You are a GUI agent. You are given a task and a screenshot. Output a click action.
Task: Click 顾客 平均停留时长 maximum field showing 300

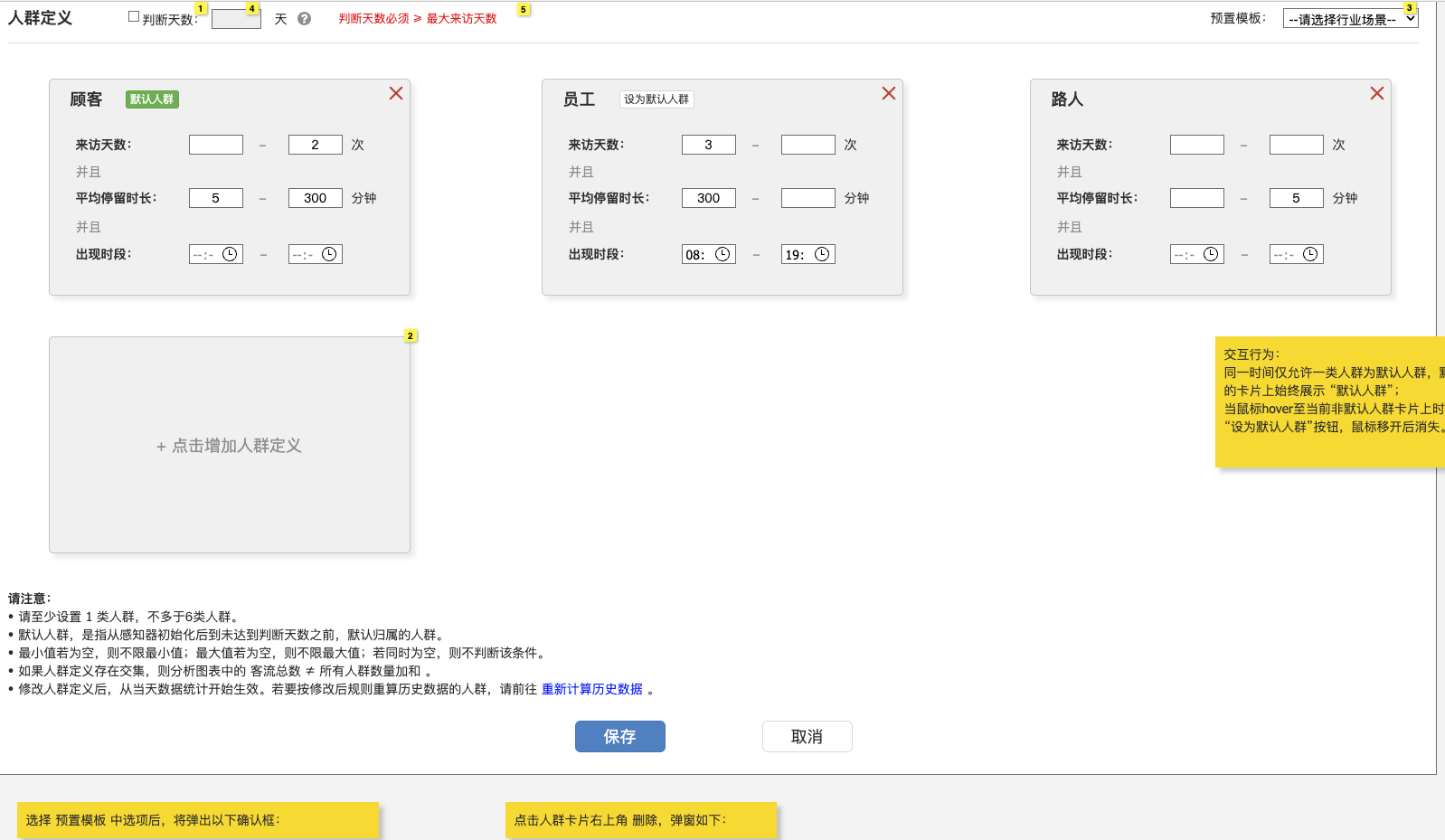click(316, 198)
